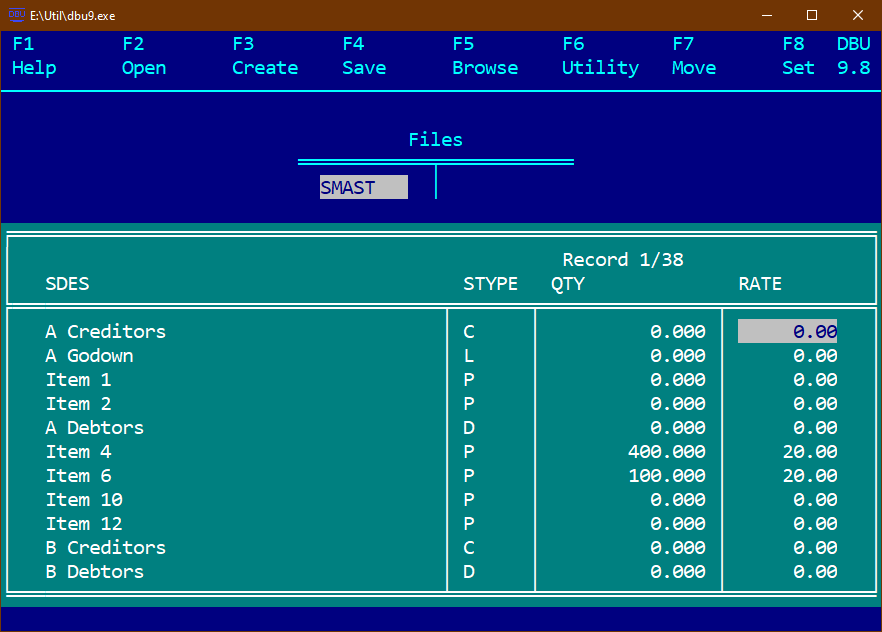Select the SDES column header

[x=67, y=284]
